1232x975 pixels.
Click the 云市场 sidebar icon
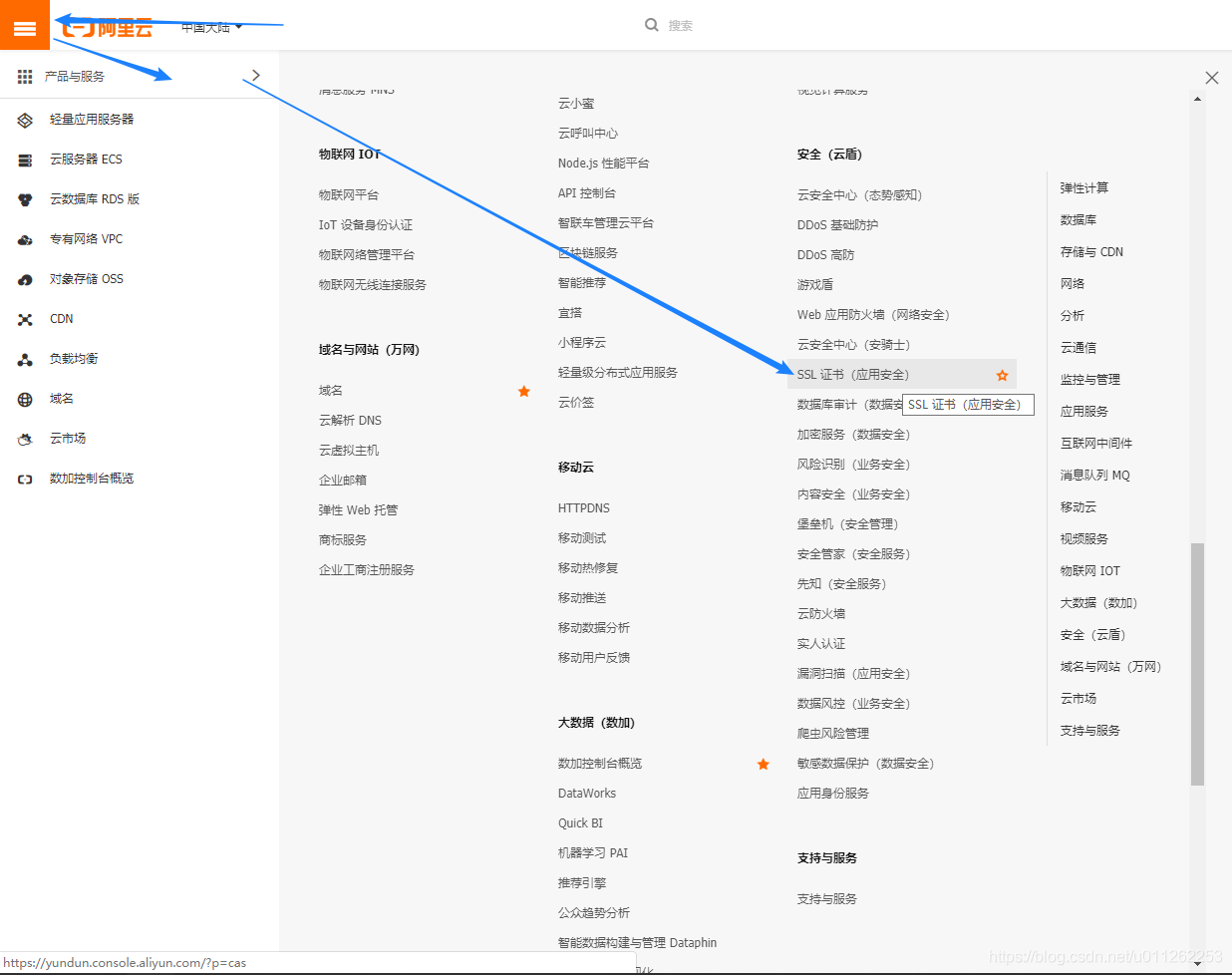[x=25, y=439]
